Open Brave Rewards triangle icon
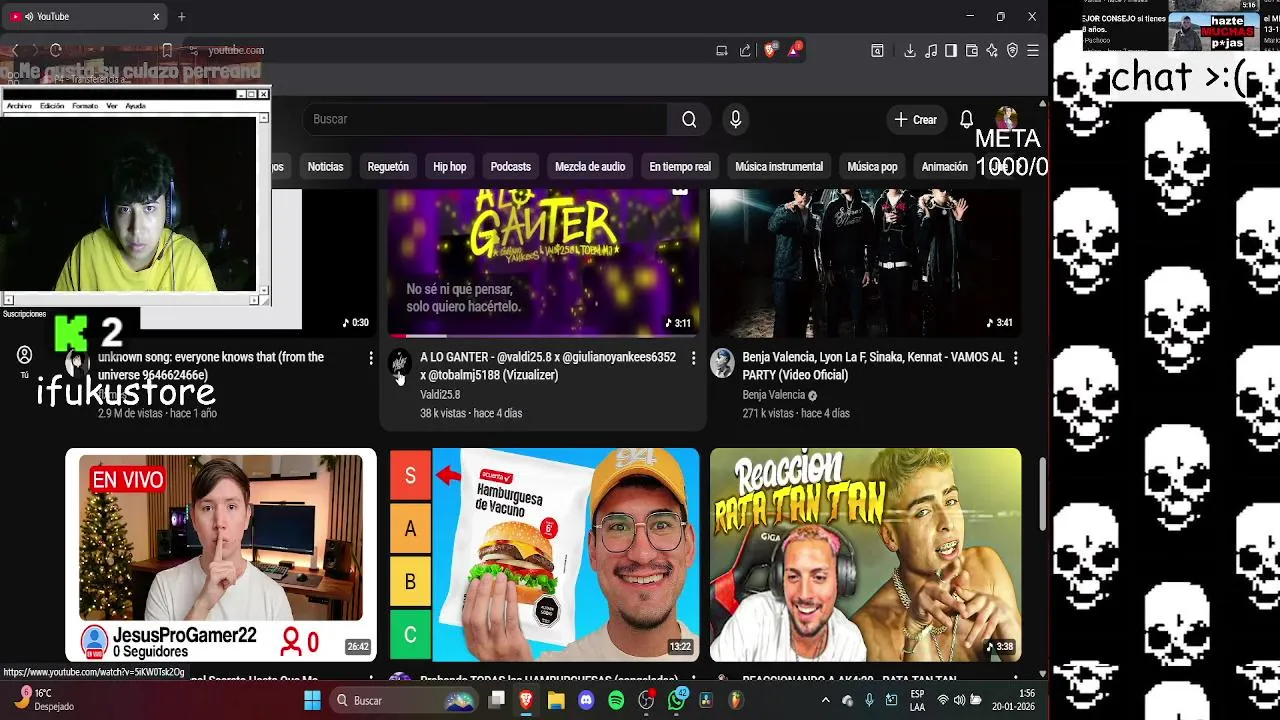Viewport: 1280px width, 720px height. coord(794,50)
